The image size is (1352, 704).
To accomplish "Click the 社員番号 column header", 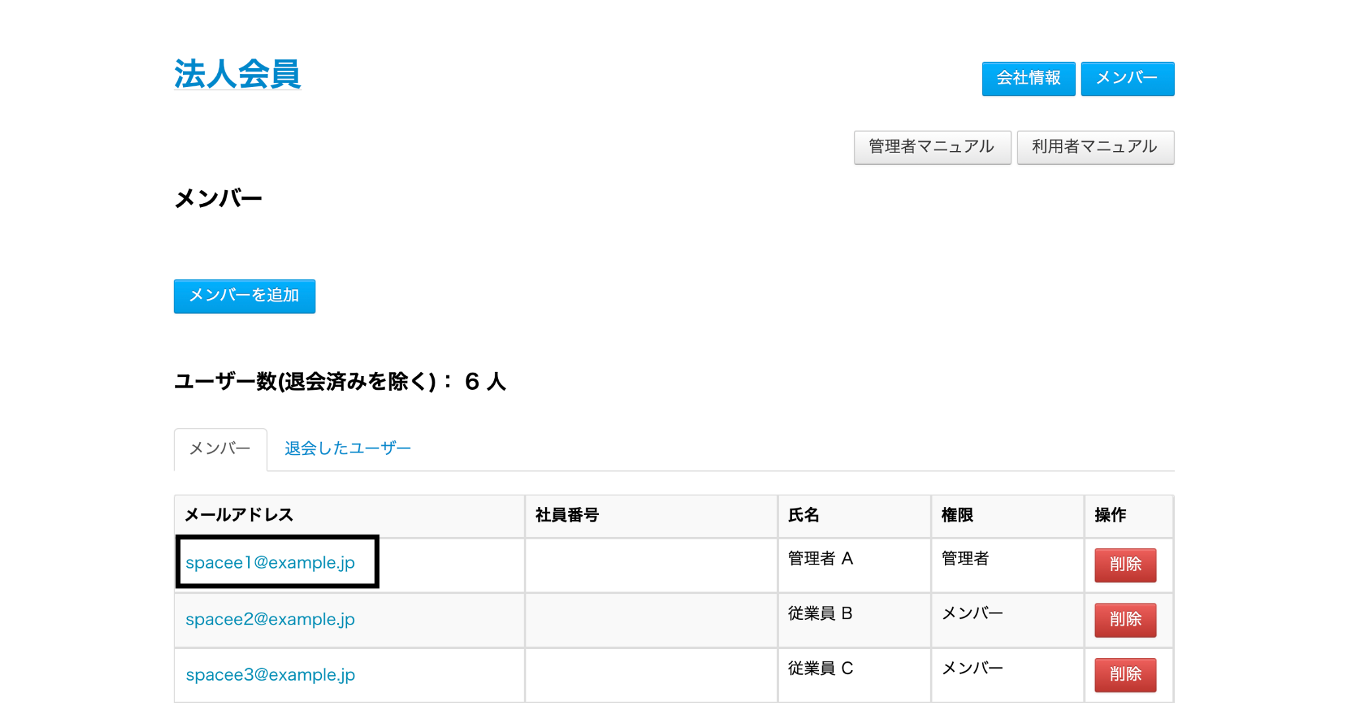I will pos(567,516).
